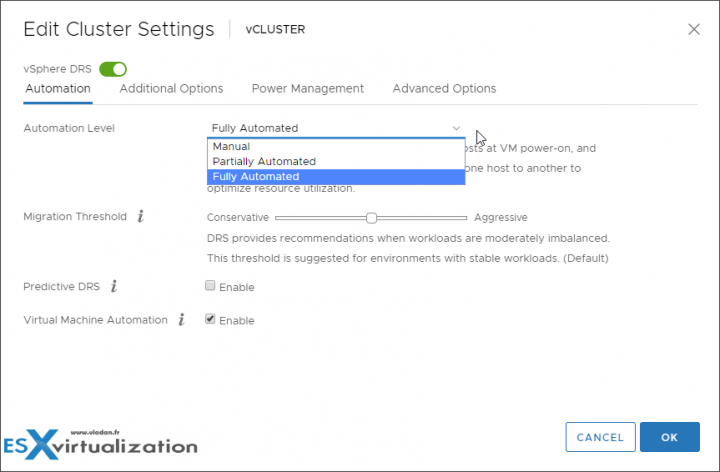This screenshot has width=720, height=472.
Task: Click the Migration Threshold label text
Action: [x=75, y=216]
